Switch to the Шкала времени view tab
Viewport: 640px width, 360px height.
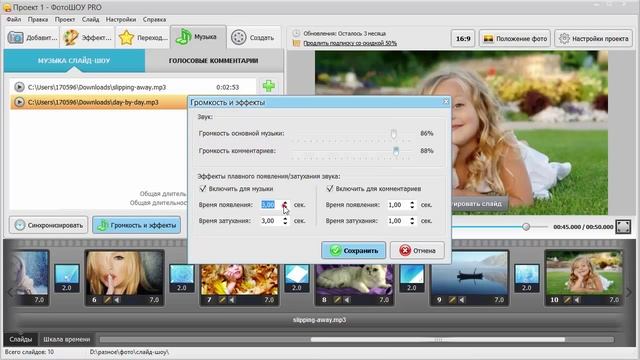click(67, 339)
